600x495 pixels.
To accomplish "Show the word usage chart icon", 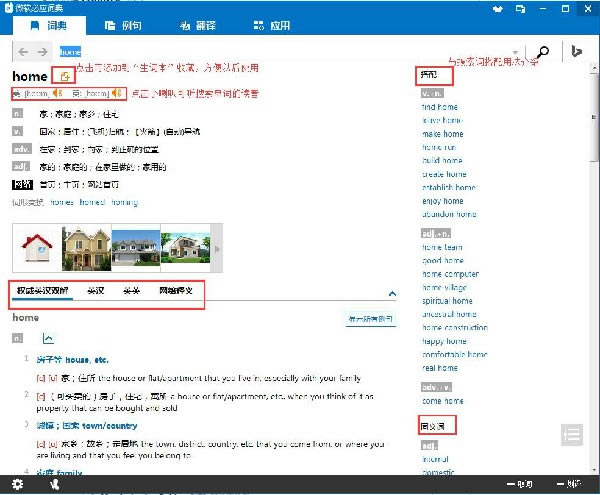I will coord(47,340).
